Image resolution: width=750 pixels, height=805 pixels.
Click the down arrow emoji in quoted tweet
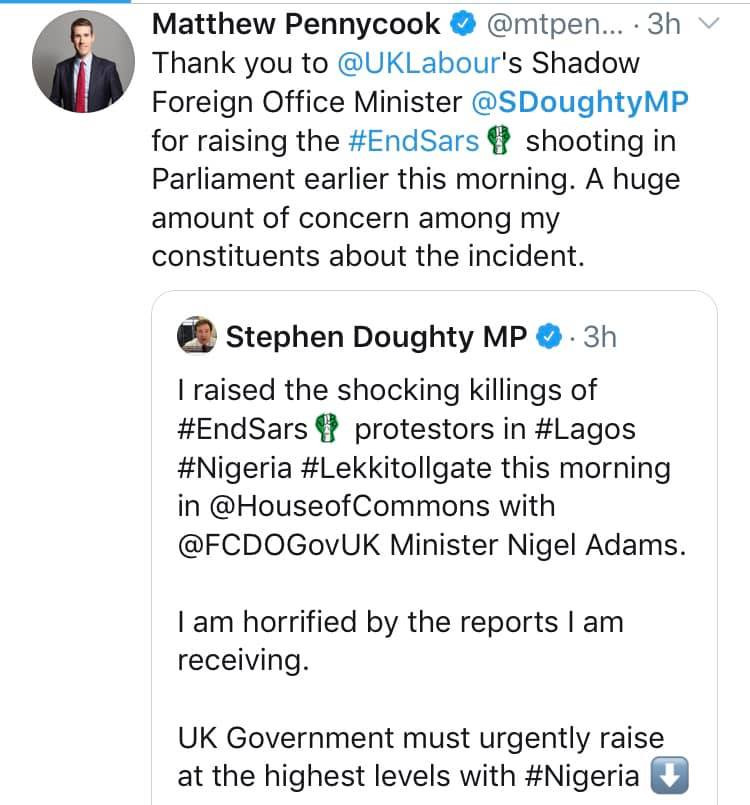665,776
